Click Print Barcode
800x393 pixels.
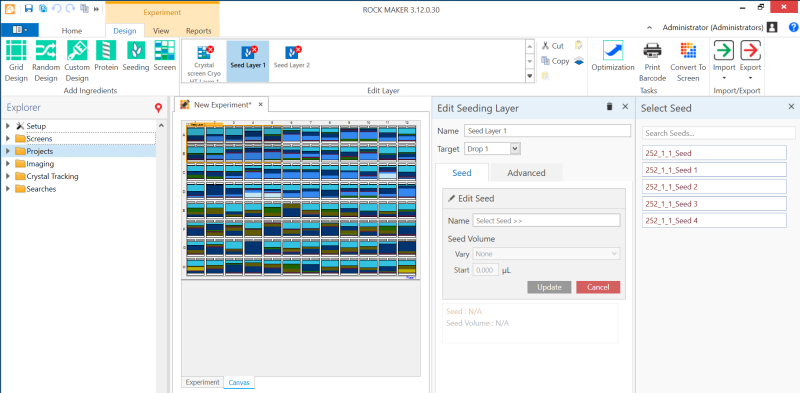click(x=653, y=61)
